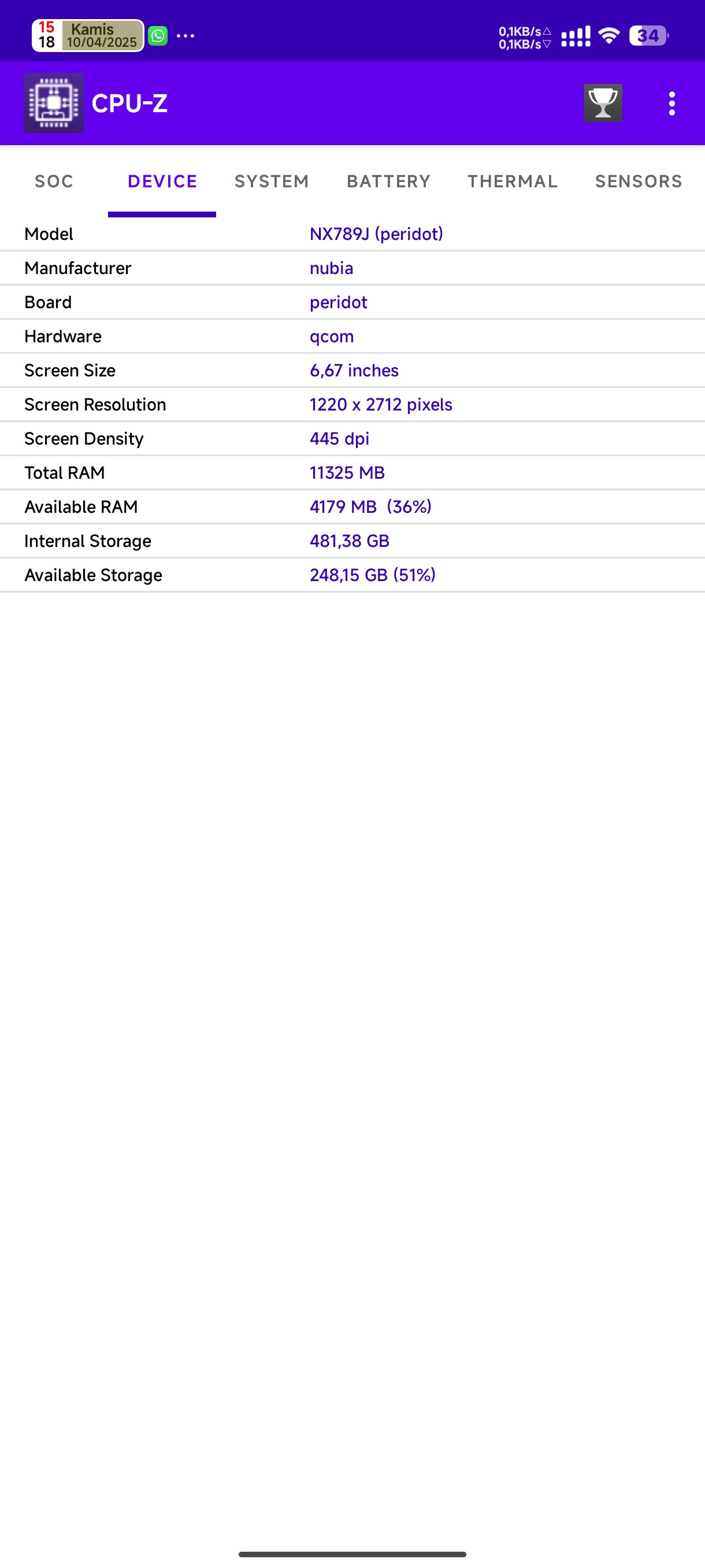Tap the Available Storage row
The width and height of the screenshot is (705, 1568).
(353, 575)
